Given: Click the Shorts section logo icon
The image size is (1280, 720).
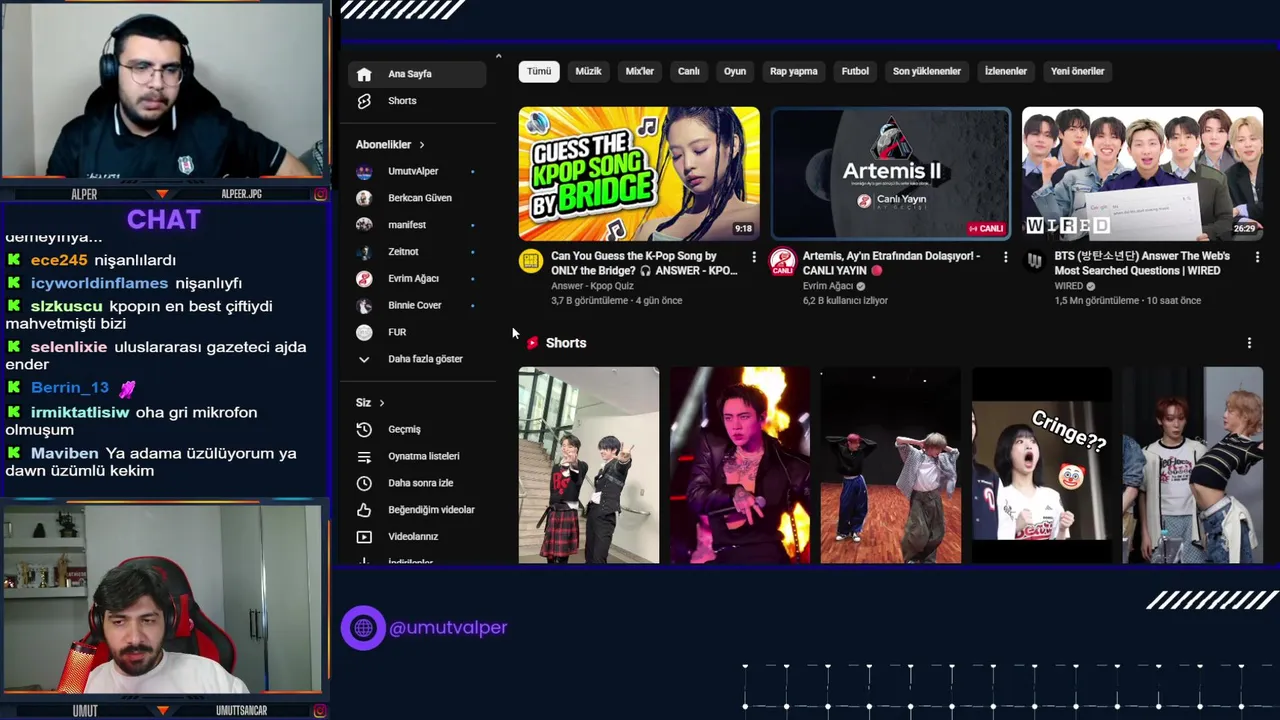Looking at the screenshot, I should tap(532, 343).
